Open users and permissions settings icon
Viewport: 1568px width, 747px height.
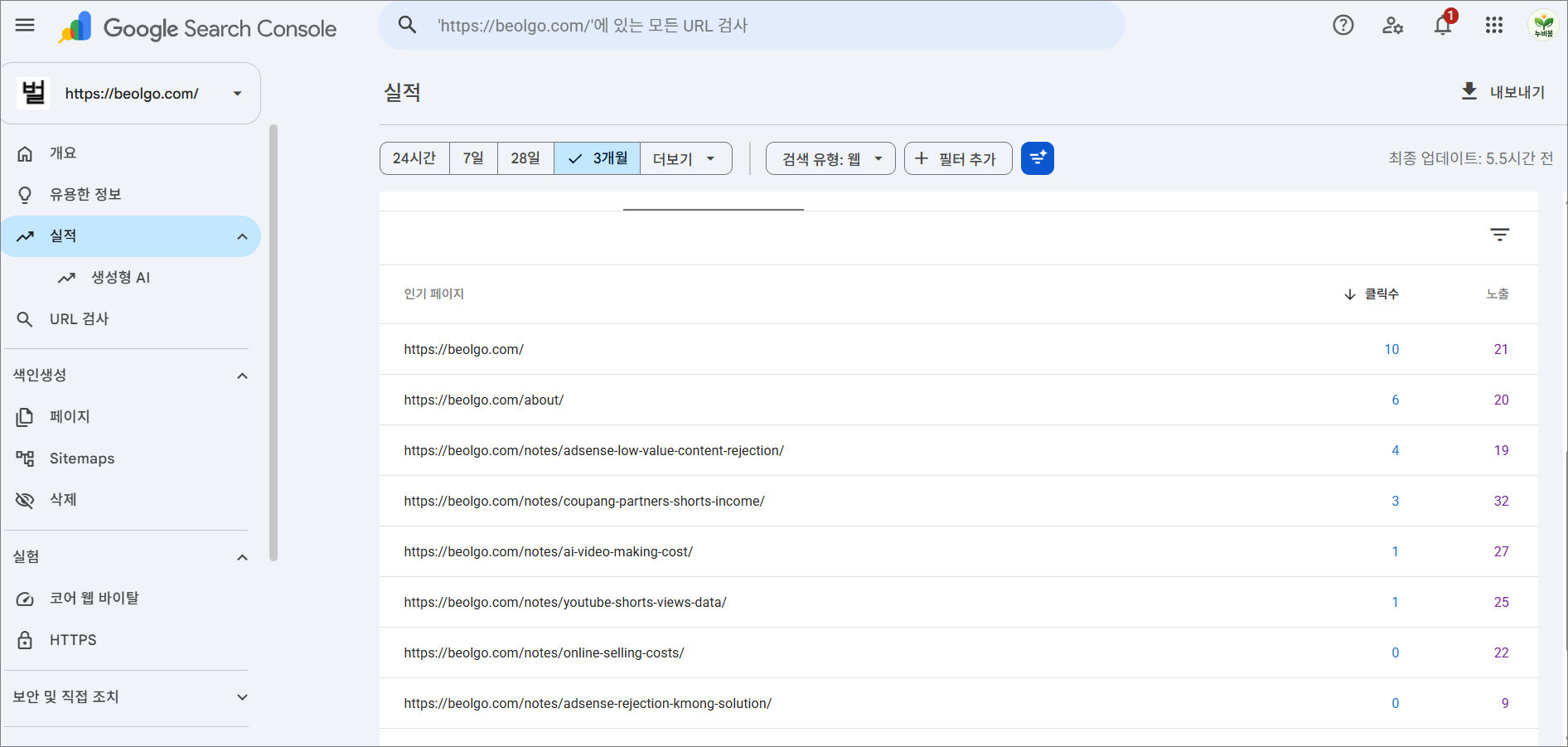coord(1392,26)
